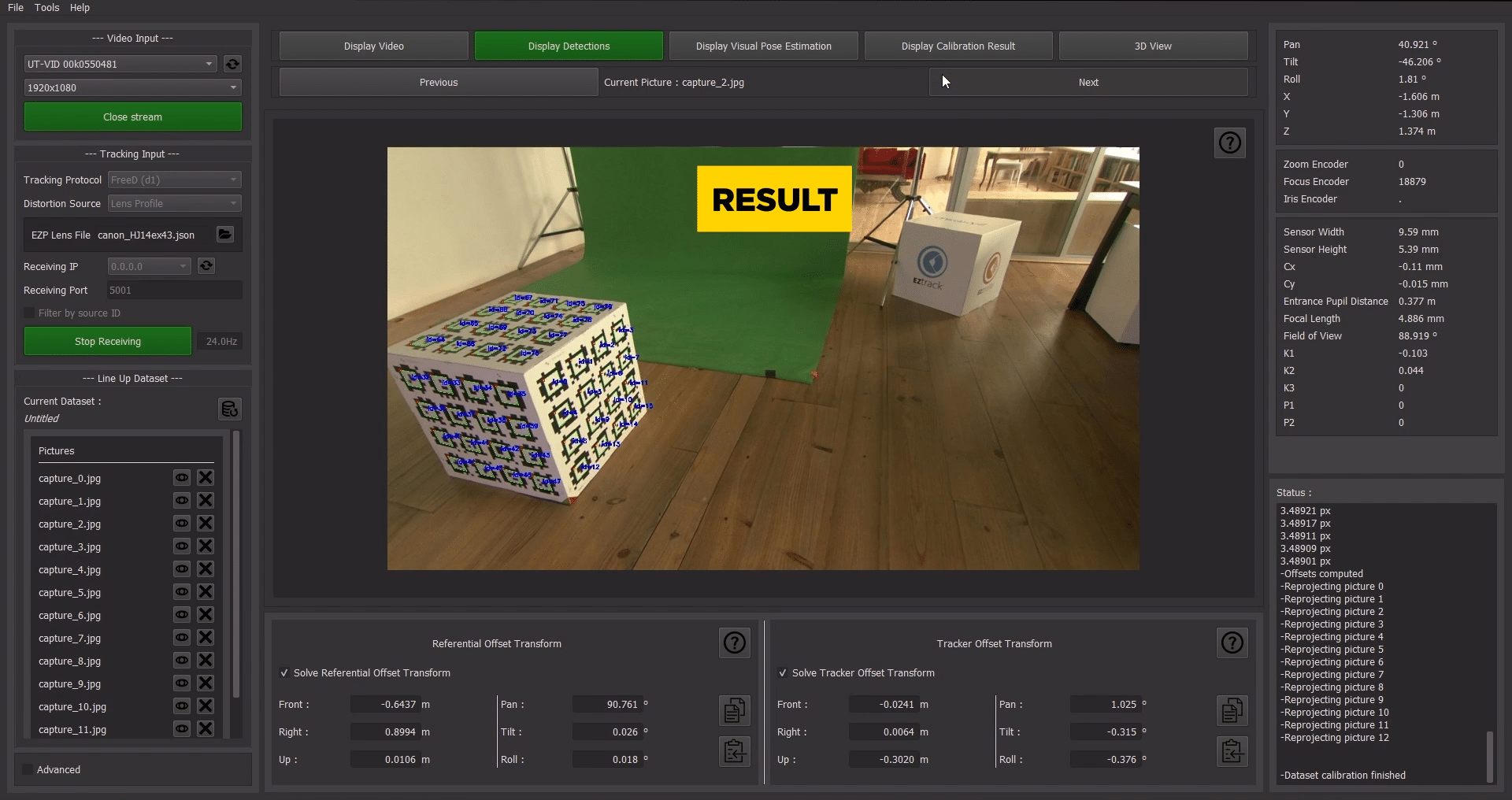Click the refresh icon beside video device dropdown
Screen dimensions: 1512x800
click(x=232, y=64)
